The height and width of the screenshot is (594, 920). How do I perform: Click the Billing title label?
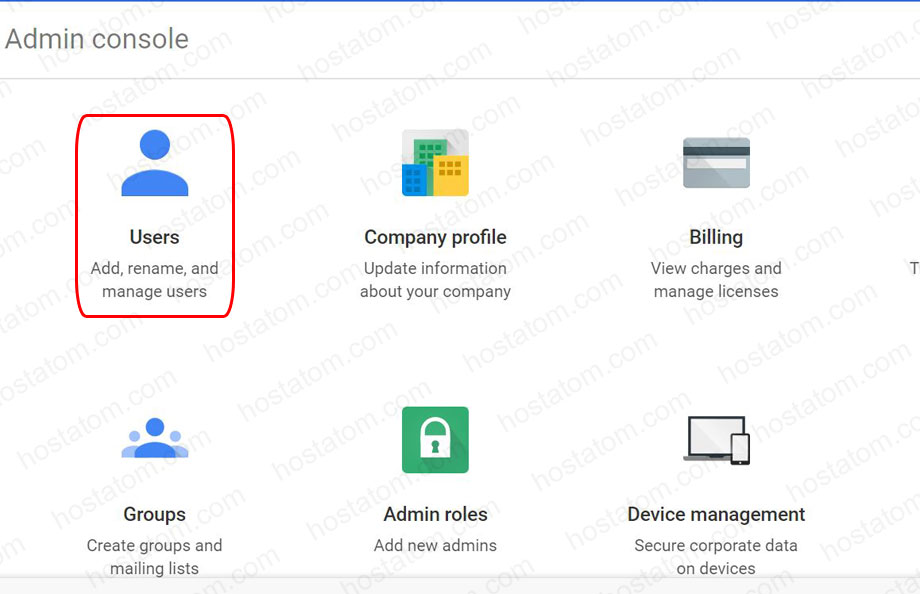(716, 237)
